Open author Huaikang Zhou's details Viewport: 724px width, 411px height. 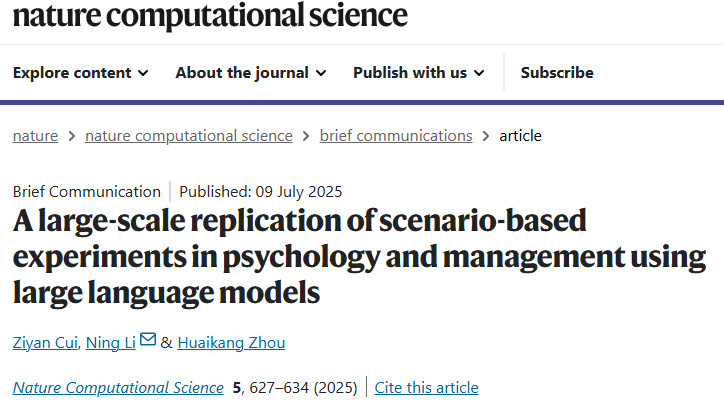(x=231, y=343)
